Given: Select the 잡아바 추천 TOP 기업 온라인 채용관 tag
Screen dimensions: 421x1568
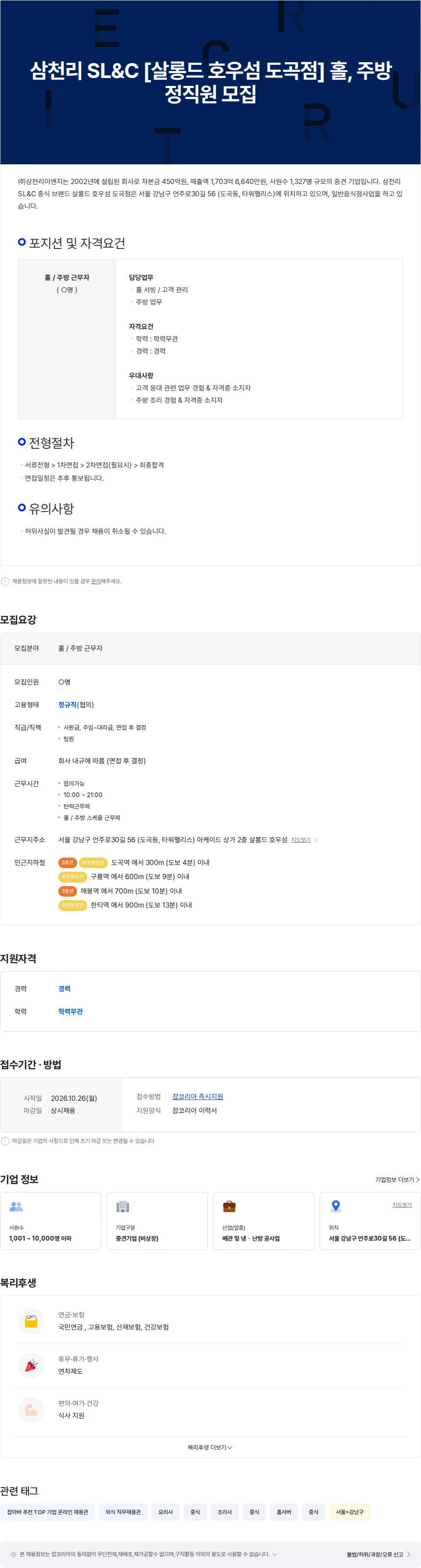Looking at the screenshot, I should coord(47,1512).
